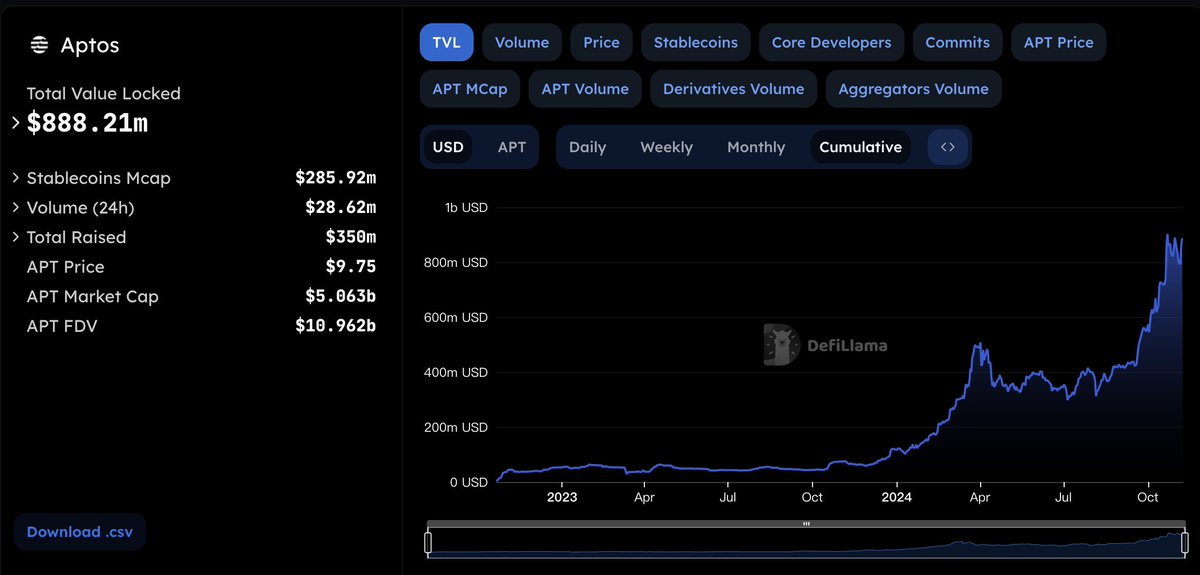Toggle the Derivatives Volume metric
Viewport: 1200px width, 575px height.
(734, 89)
